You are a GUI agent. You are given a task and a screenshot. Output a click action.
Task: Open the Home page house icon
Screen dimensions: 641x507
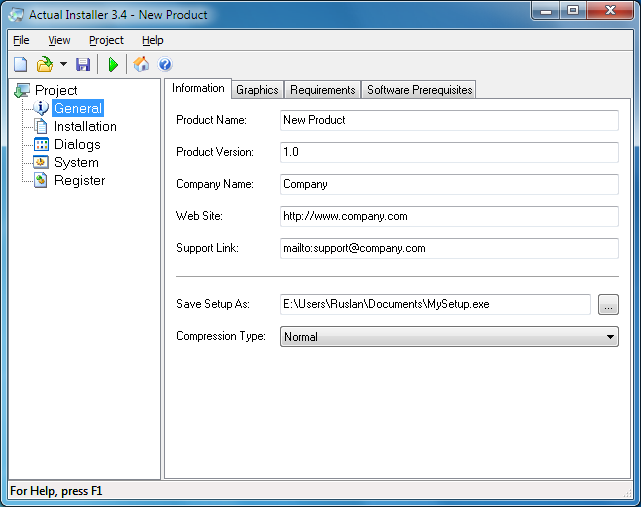[x=141, y=64]
